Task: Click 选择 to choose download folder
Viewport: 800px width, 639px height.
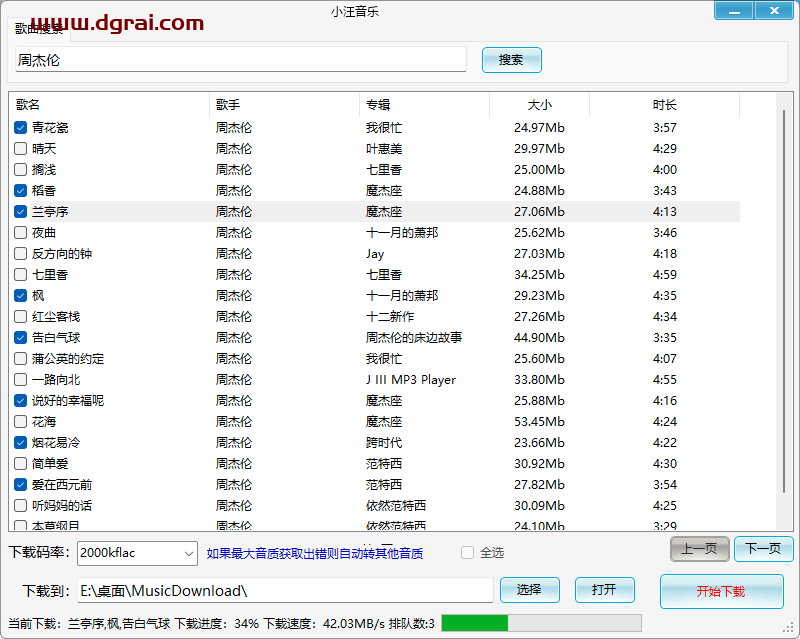Action: pyautogui.click(x=530, y=591)
